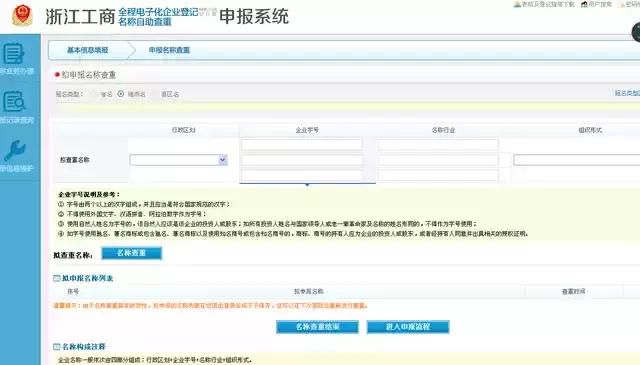Open the document-form icon in the left sidebar
The image size is (640, 365).
pos(13,53)
